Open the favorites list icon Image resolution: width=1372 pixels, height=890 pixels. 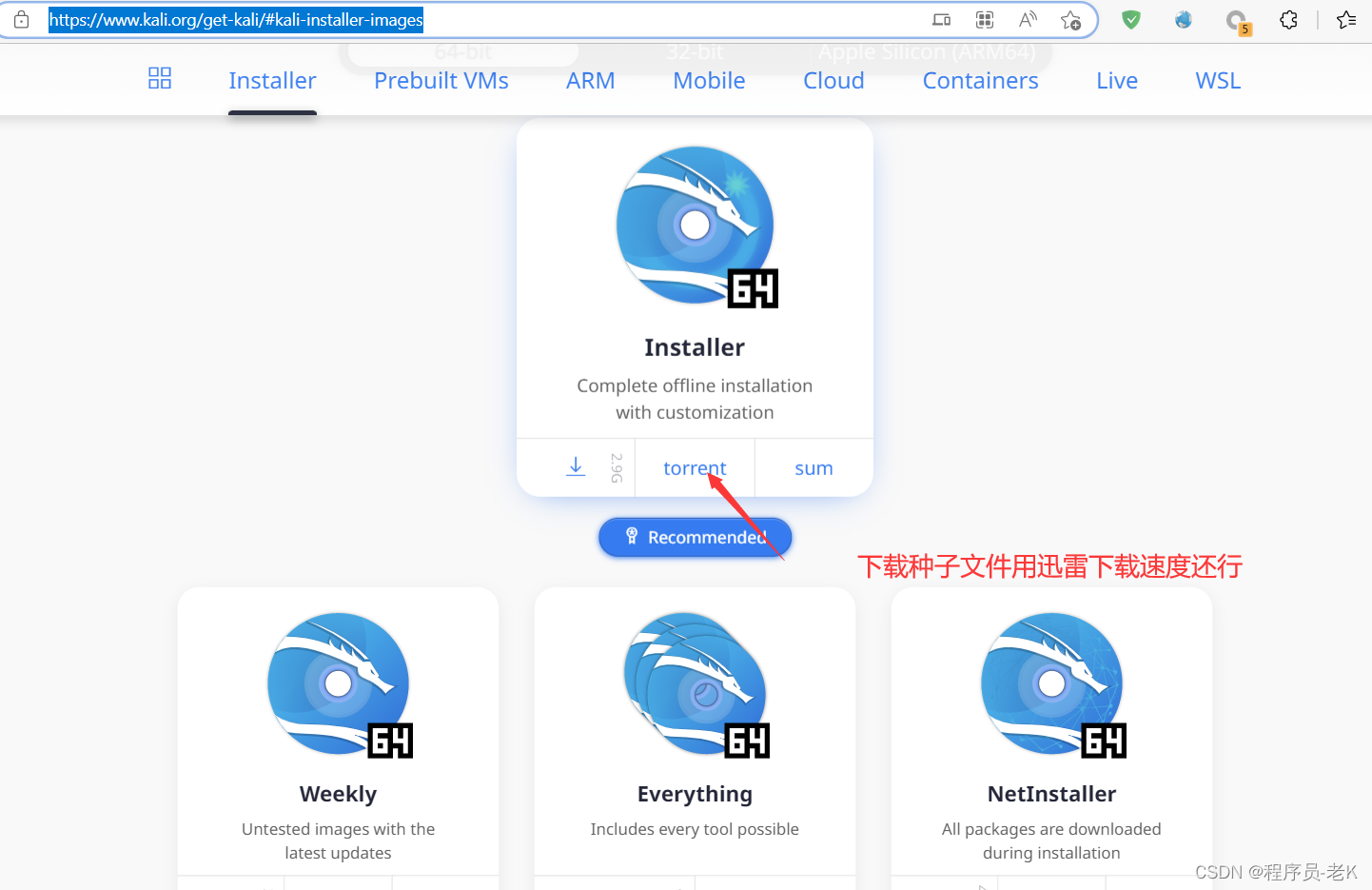pyautogui.click(x=1346, y=19)
